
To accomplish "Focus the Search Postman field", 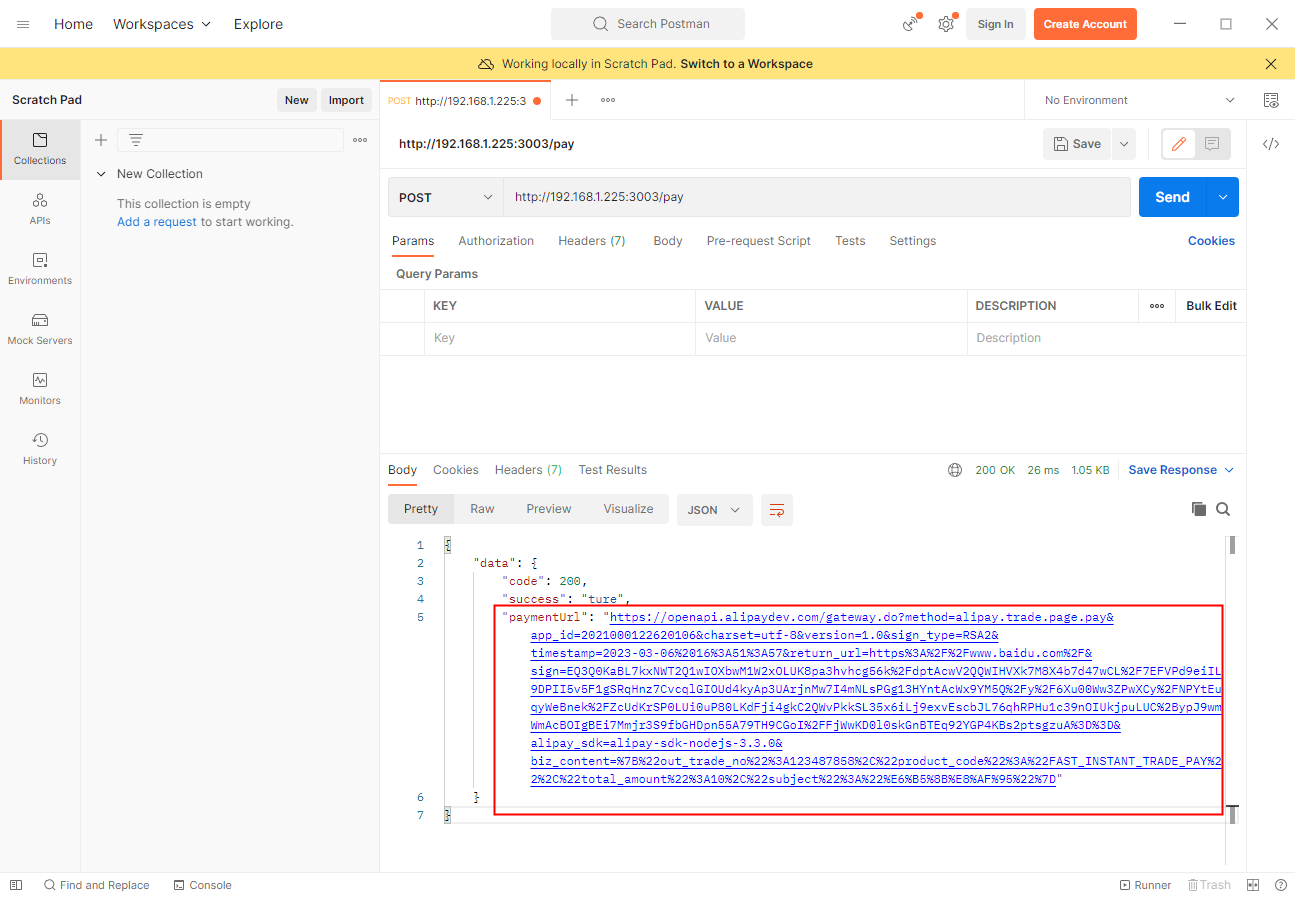I will tap(648, 24).
